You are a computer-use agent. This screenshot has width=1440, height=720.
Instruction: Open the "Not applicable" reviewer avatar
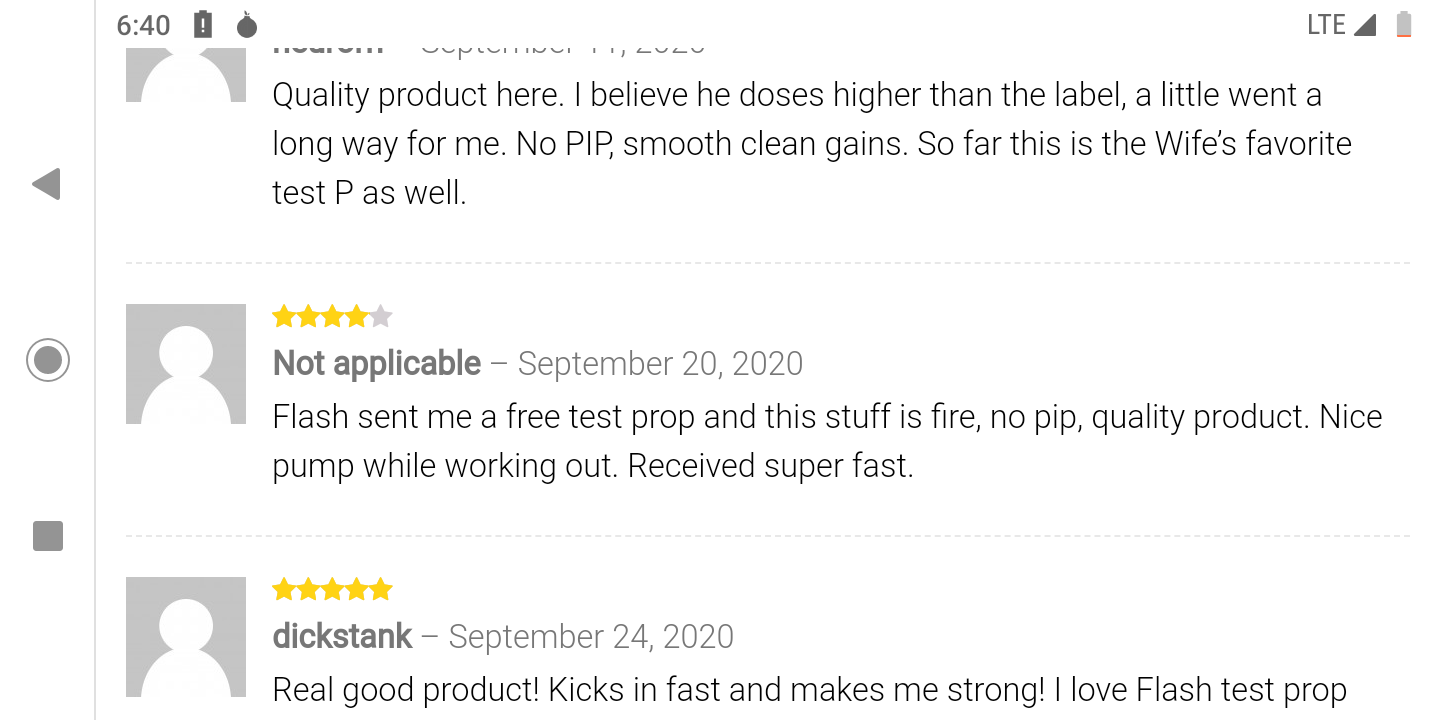pyautogui.click(x=186, y=364)
